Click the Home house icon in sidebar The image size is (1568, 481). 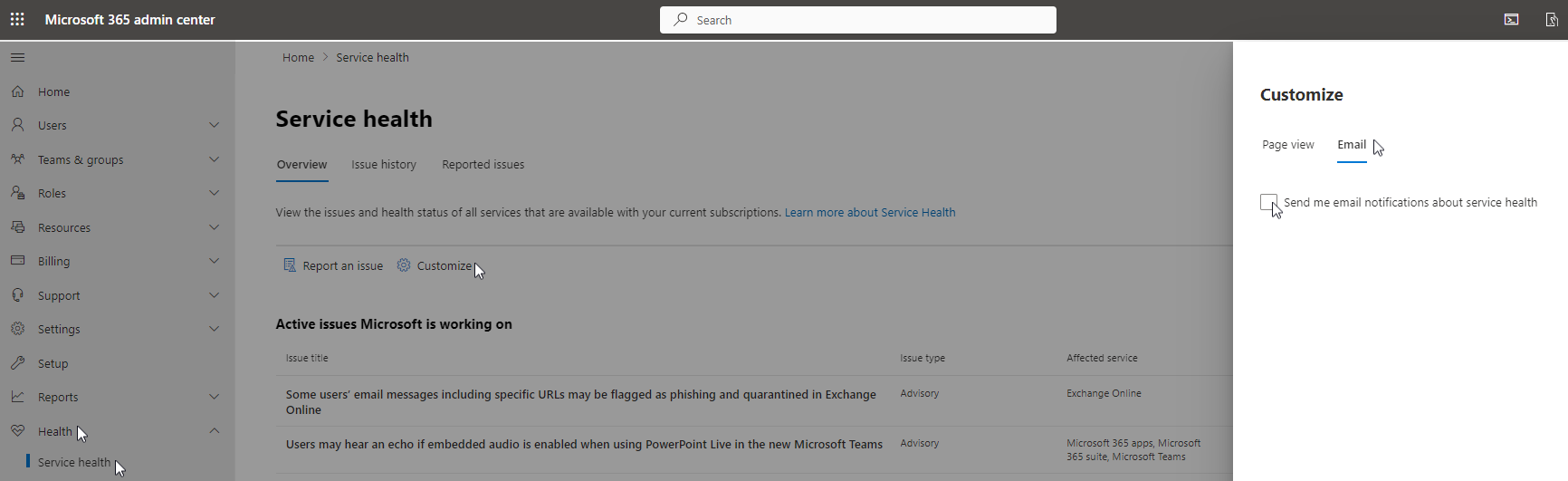click(x=17, y=91)
